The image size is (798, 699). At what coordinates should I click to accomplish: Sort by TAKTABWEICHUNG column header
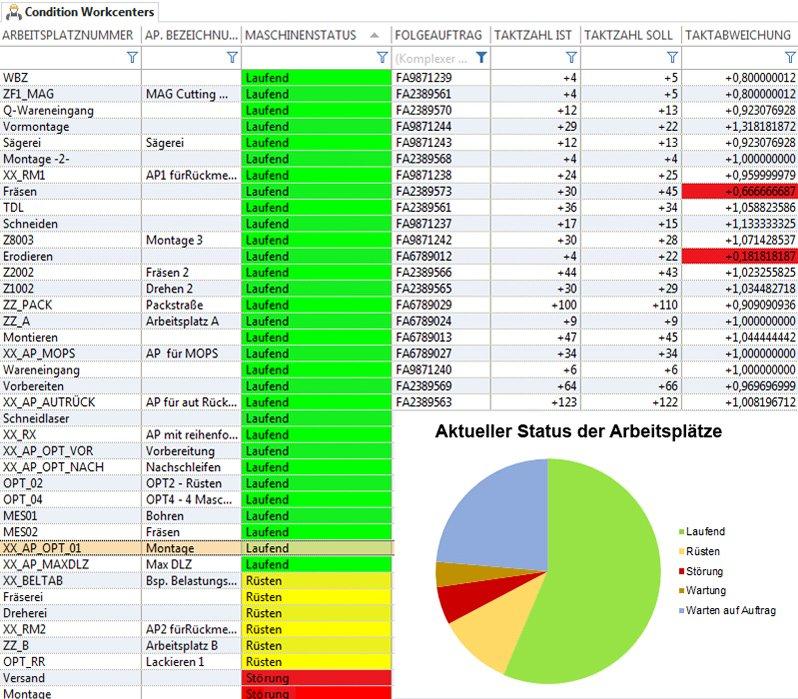tap(738, 35)
